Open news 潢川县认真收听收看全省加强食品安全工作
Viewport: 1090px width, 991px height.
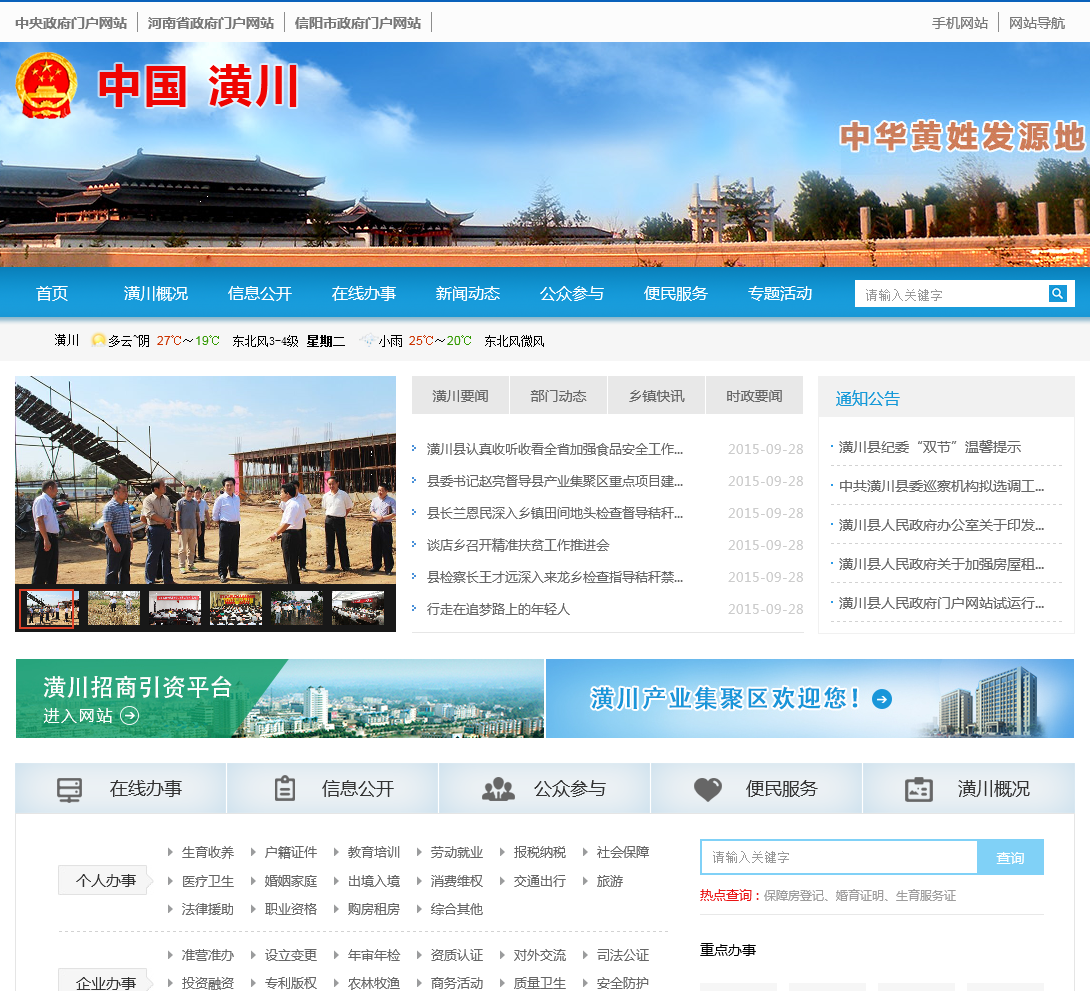click(x=555, y=449)
